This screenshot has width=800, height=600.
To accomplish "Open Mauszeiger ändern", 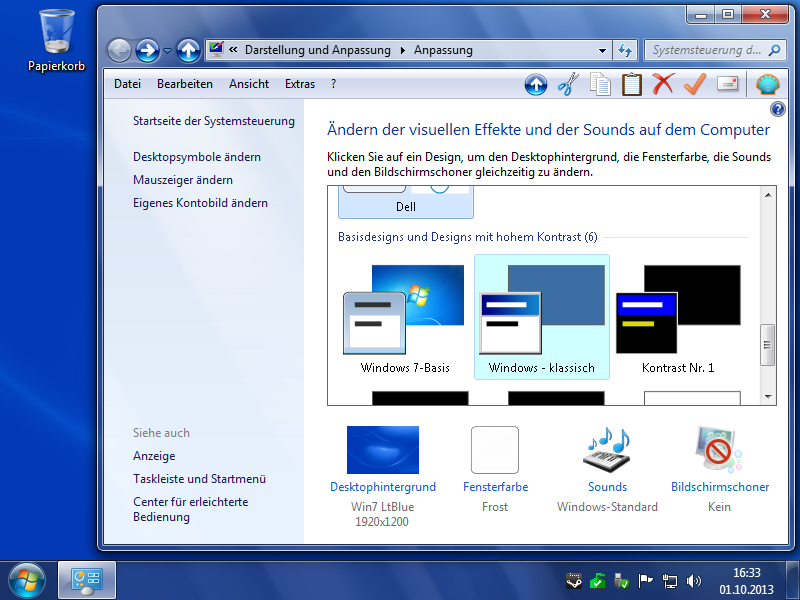I will 183,180.
